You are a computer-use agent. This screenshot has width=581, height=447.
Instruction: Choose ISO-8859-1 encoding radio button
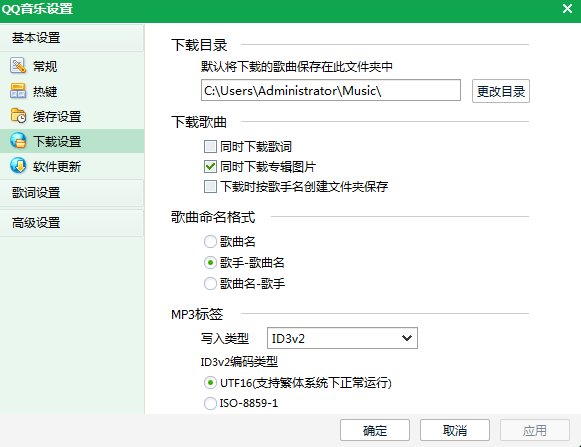[210, 403]
